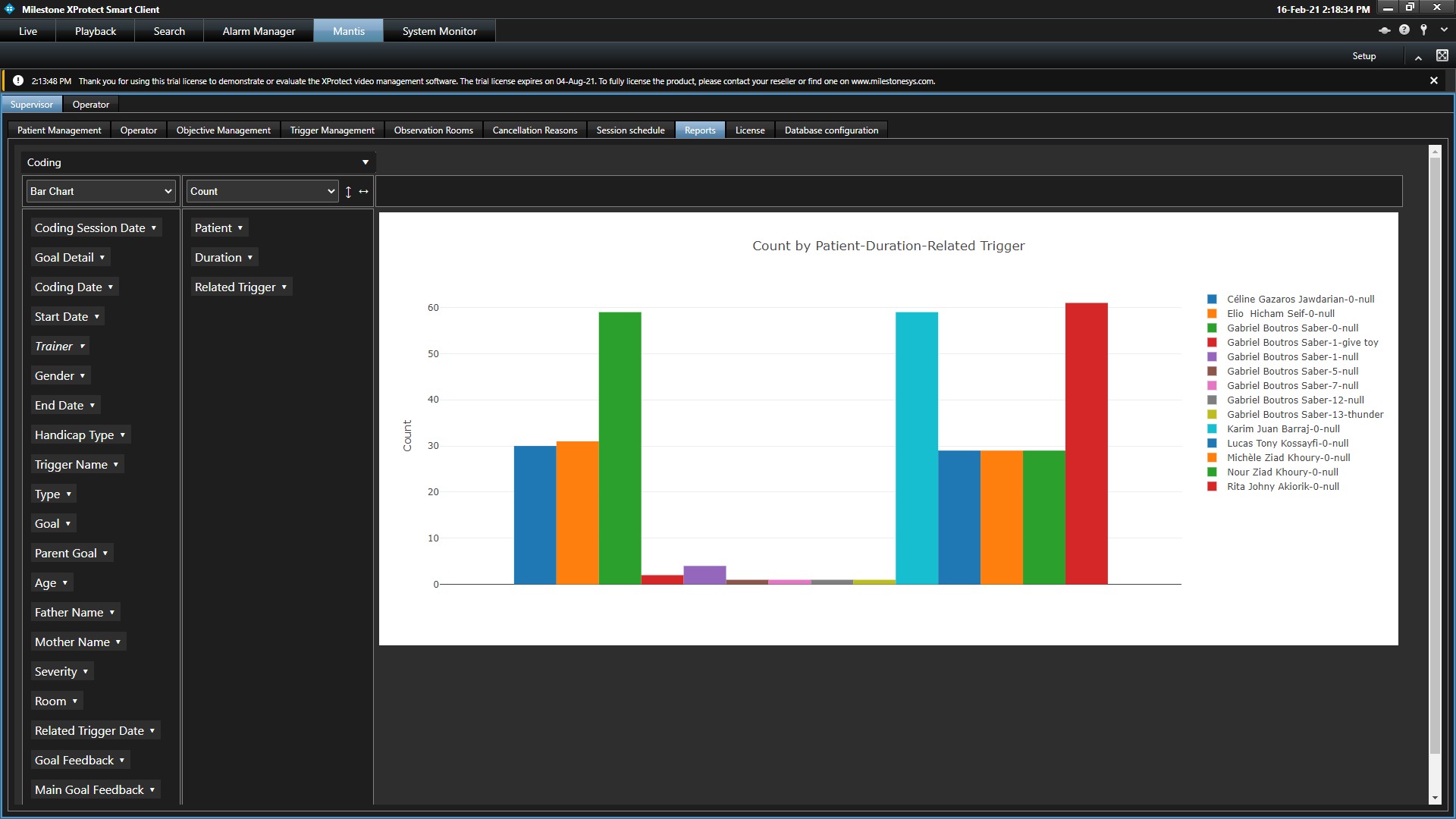This screenshot has width=1456, height=819.
Task: Click the vertical sort arrow icon
Action: pos(348,192)
